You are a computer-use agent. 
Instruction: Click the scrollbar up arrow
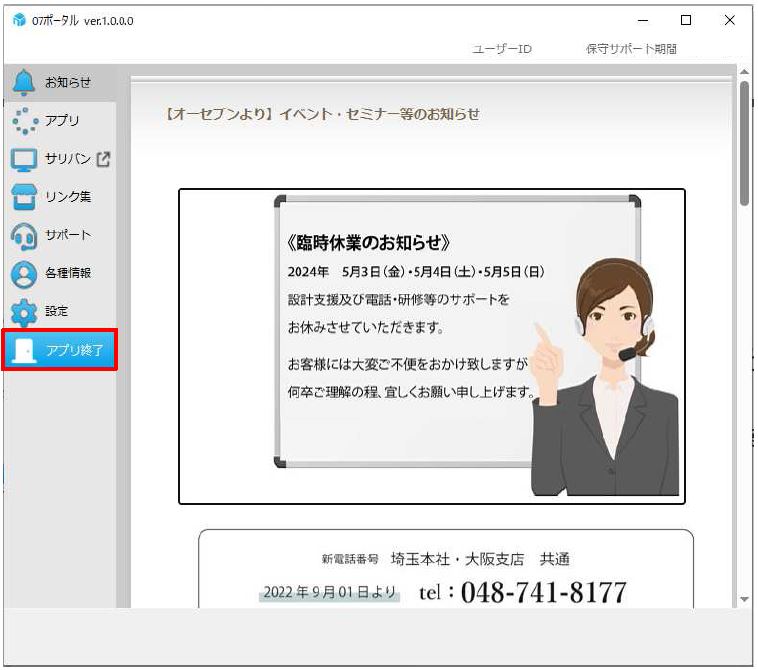744,72
